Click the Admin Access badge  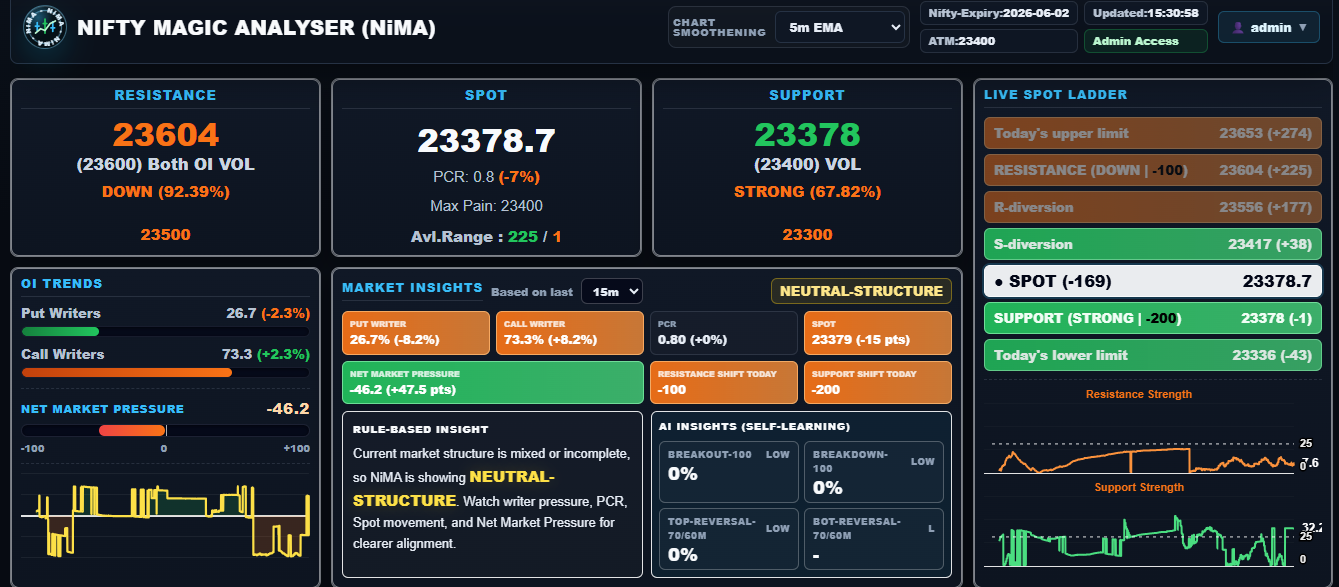[x=1146, y=41]
